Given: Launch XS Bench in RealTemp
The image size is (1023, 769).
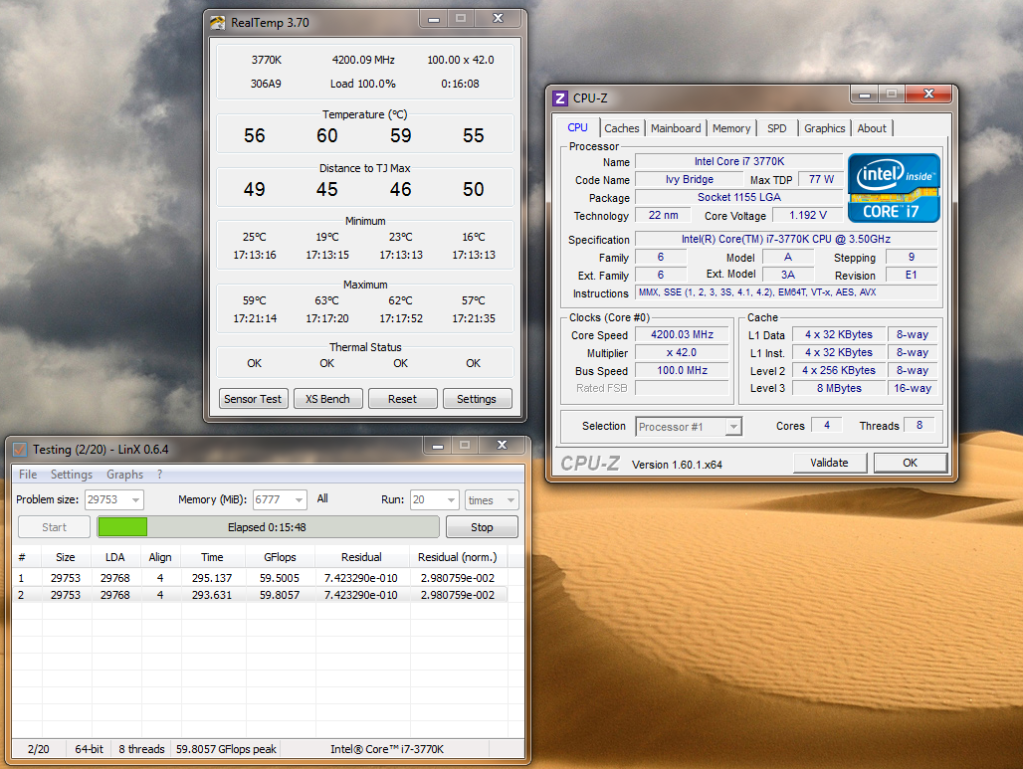Looking at the screenshot, I should (328, 399).
